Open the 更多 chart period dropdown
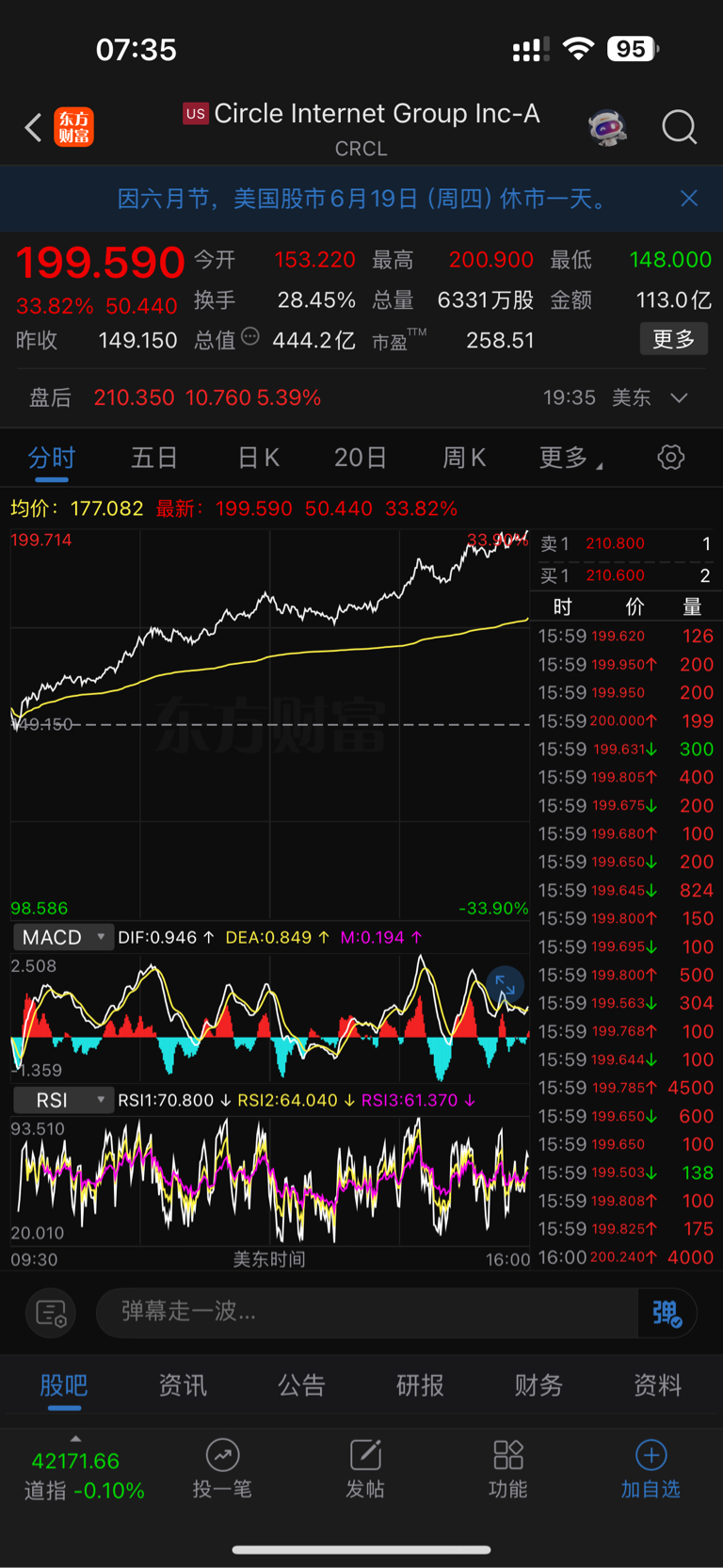The image size is (723, 1568). pyautogui.click(x=570, y=458)
